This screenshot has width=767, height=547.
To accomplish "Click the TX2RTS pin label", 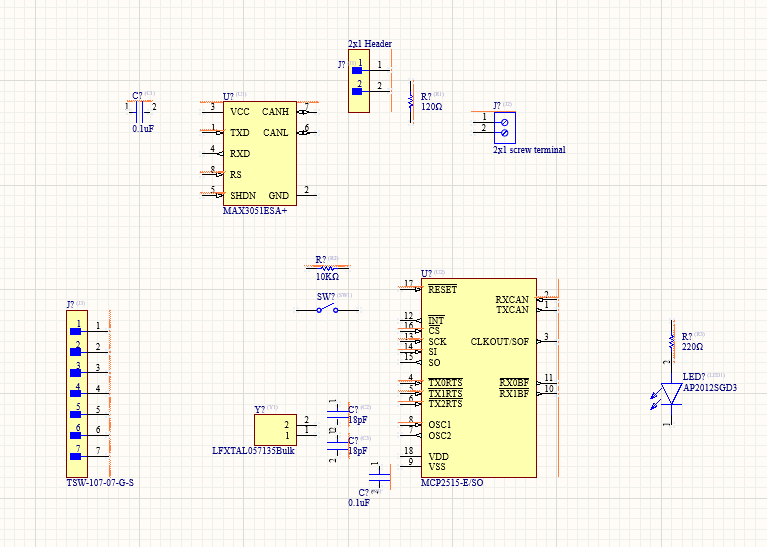I will point(445,404).
